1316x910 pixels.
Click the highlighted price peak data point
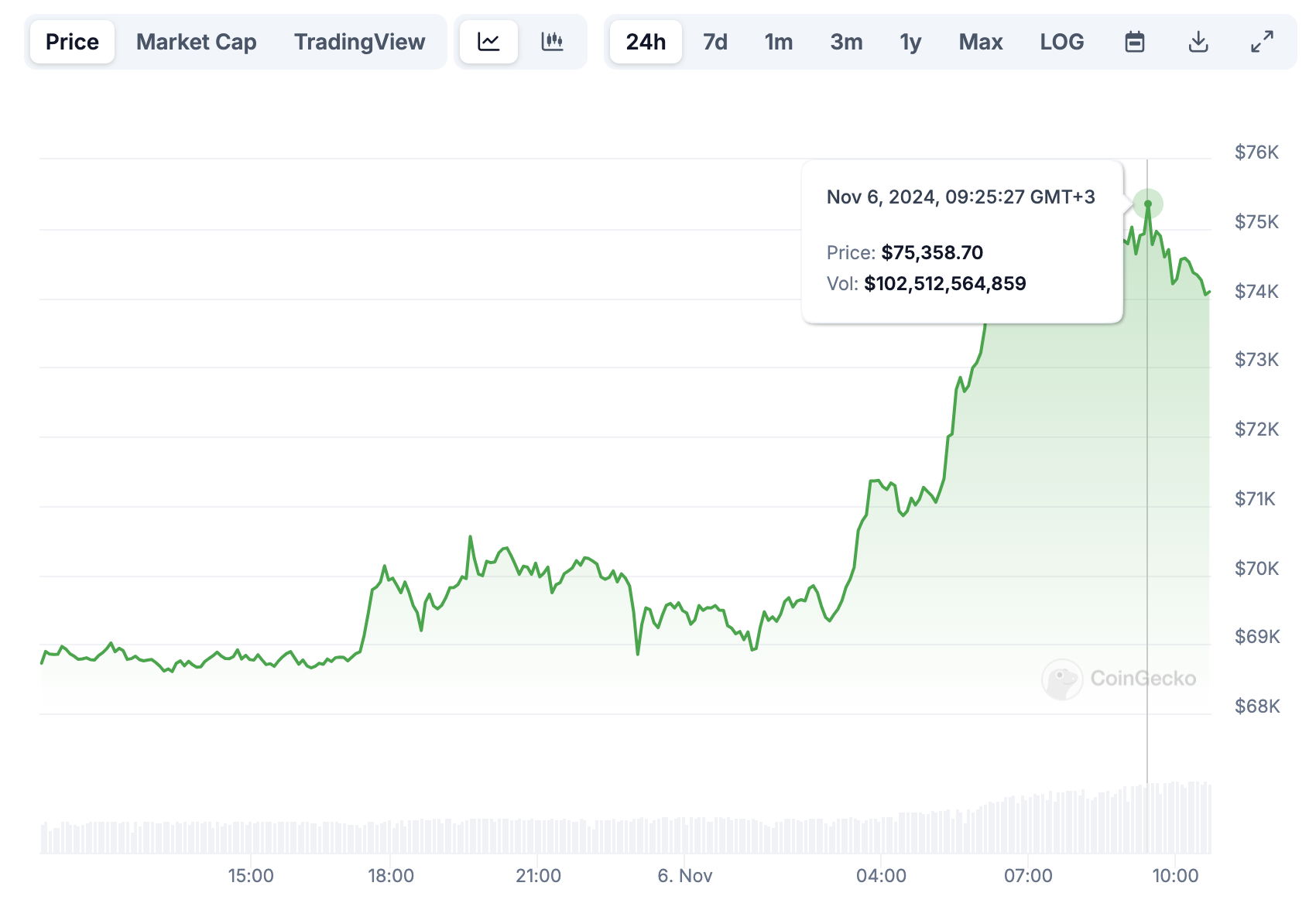click(x=1148, y=204)
